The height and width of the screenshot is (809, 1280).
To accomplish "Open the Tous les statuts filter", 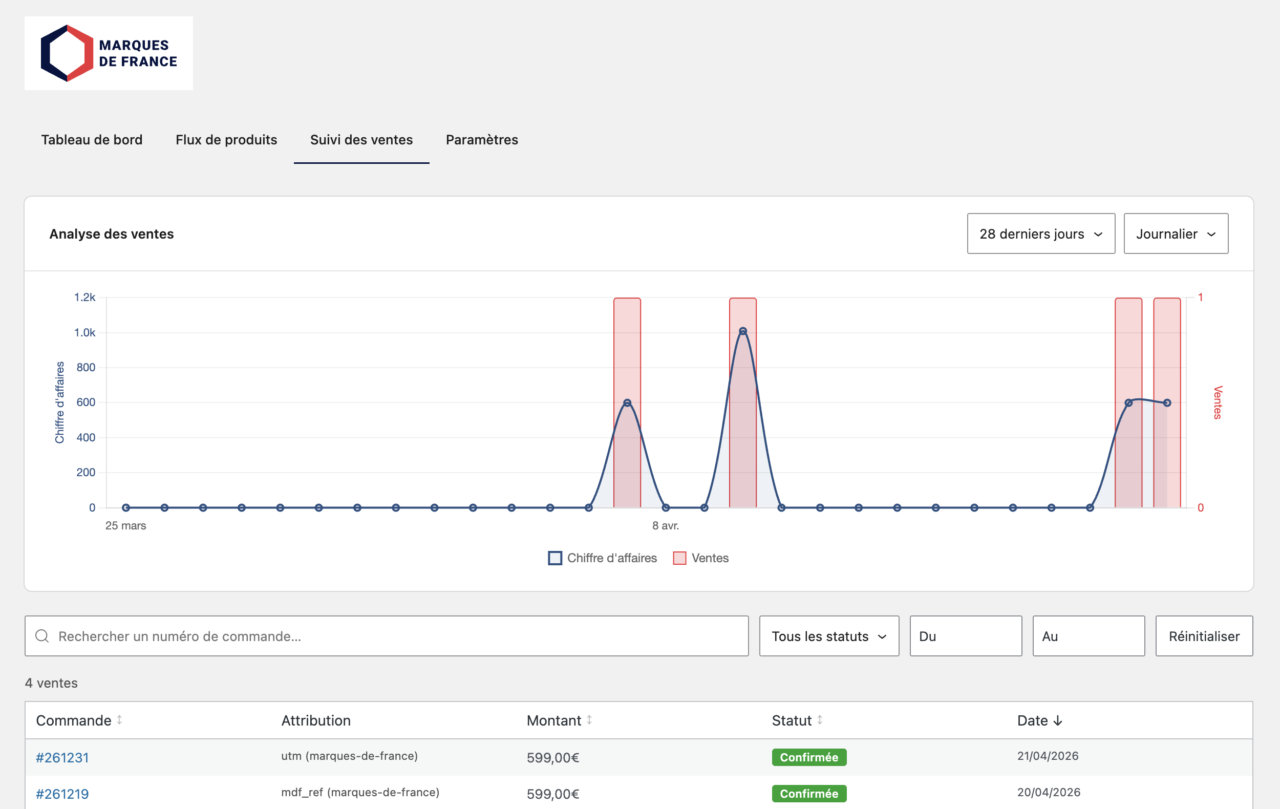I will (x=829, y=636).
